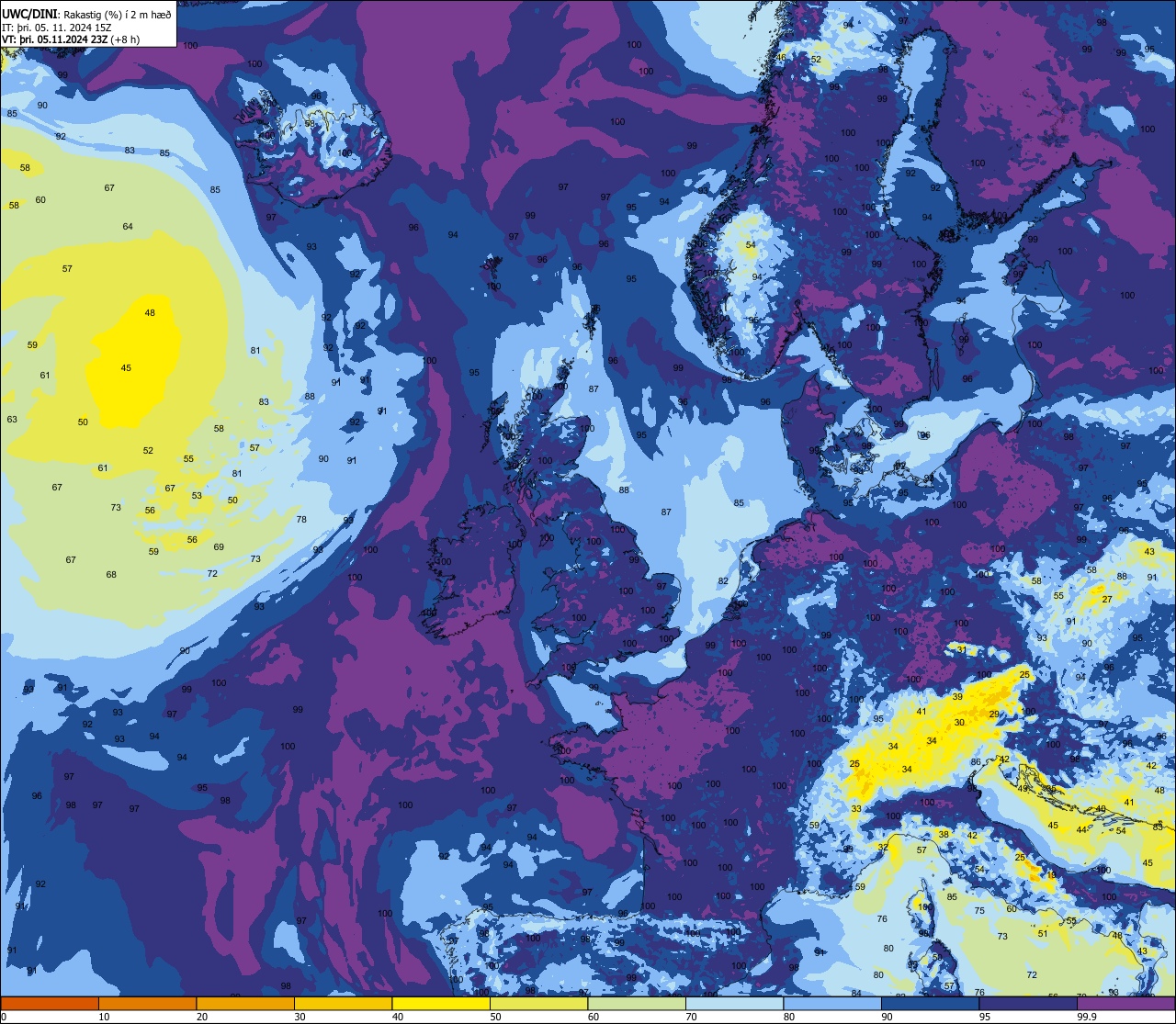Image resolution: width=1176 pixels, height=1024 pixels.
Task: Click the 80–90 medium blue legend swatch
Action: pos(832,1003)
